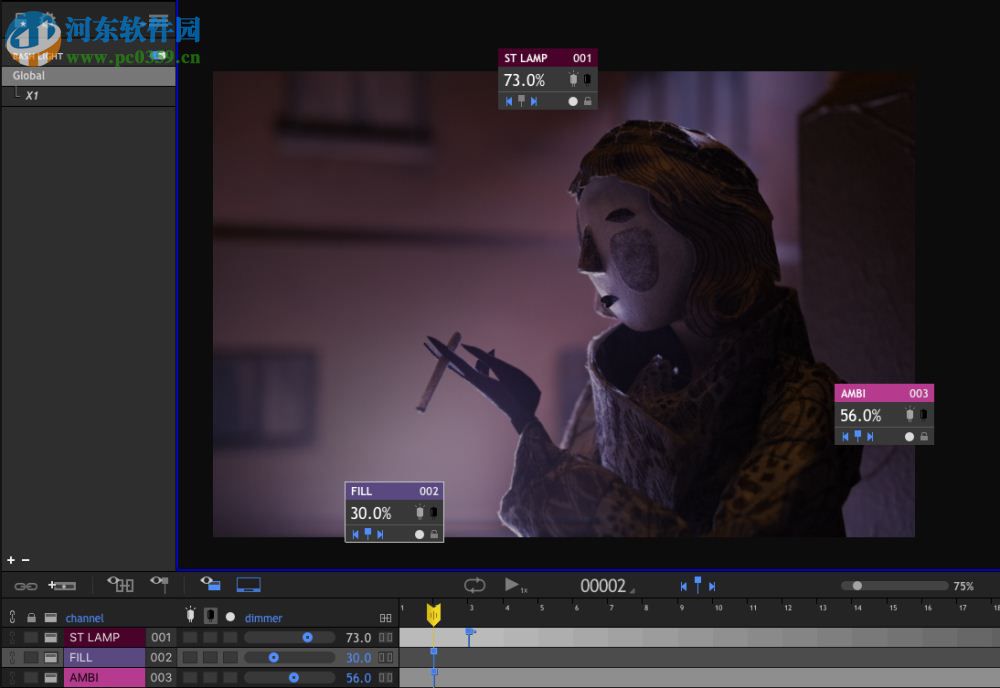Enable loop playback in the transport bar
Screen dimensions: 1000x688
pyautogui.click(x=472, y=585)
